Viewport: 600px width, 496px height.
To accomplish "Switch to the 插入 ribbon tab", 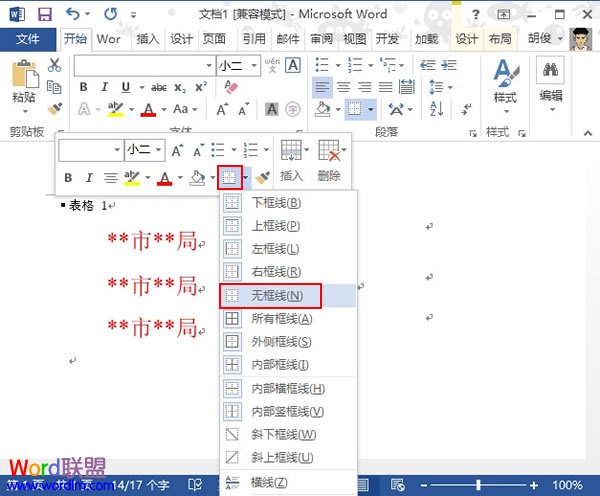I will click(148, 40).
